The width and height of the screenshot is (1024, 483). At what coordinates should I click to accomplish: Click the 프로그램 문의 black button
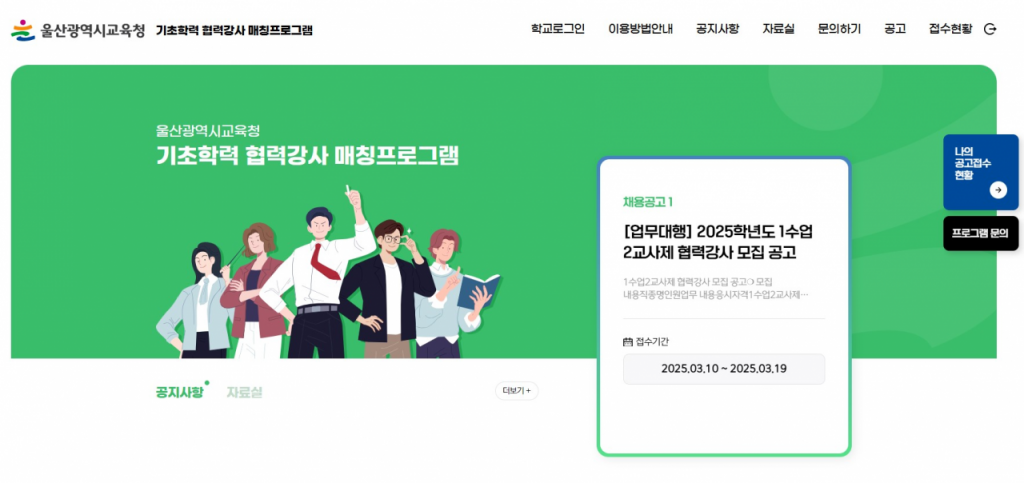click(980, 233)
